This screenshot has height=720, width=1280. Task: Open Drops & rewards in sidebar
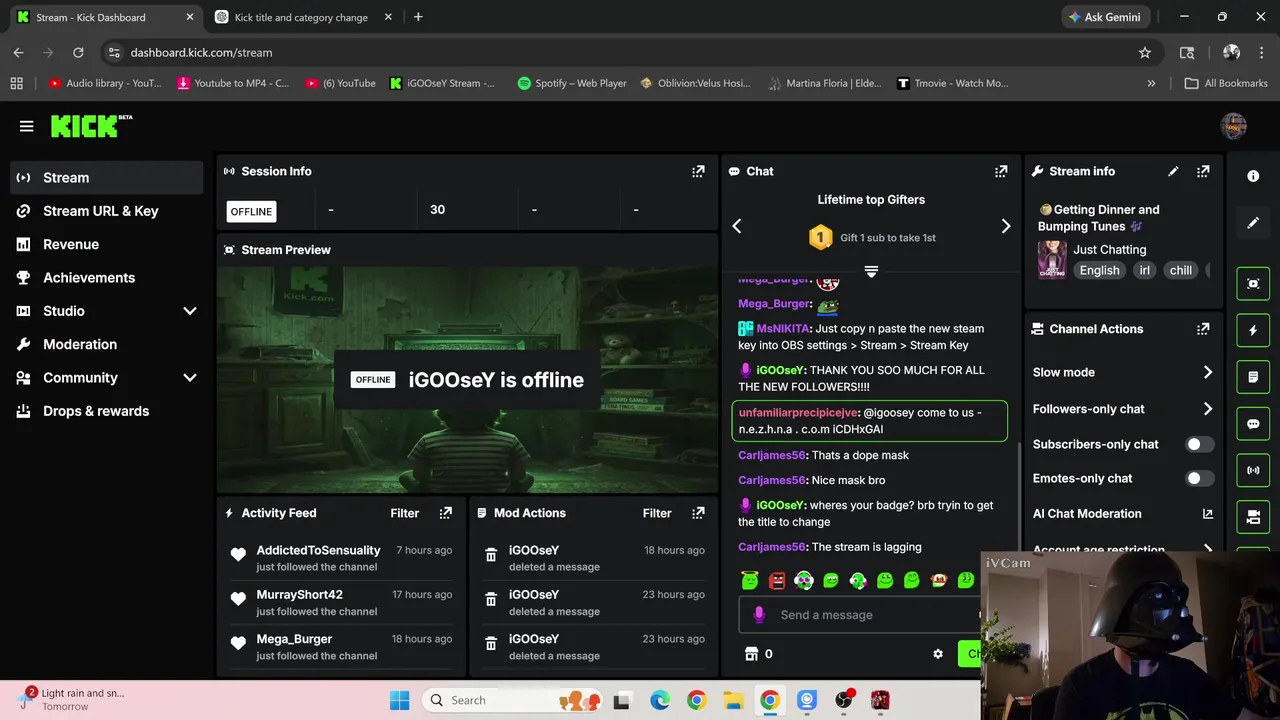click(107, 411)
